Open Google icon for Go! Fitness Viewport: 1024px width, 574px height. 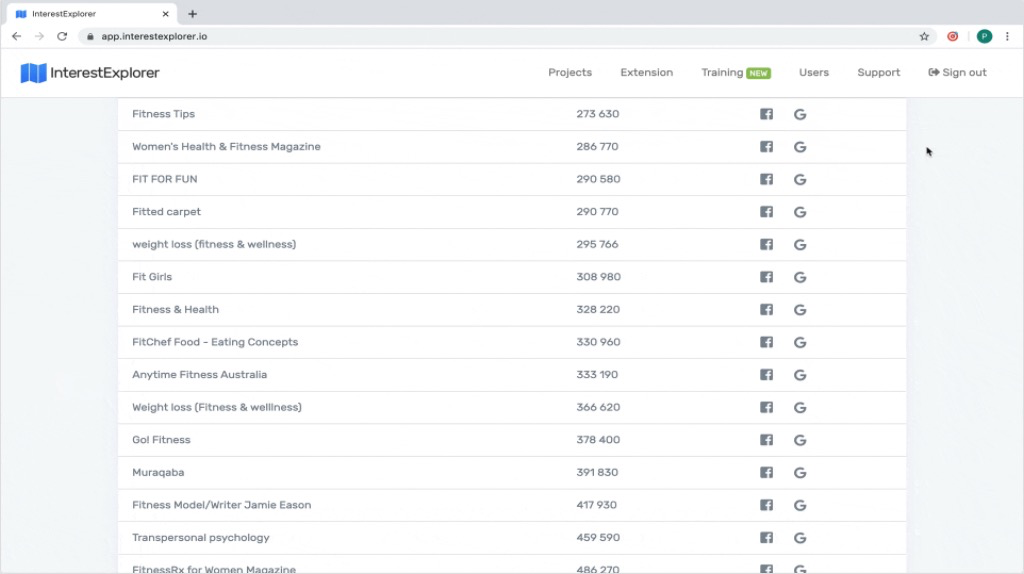[800, 441]
